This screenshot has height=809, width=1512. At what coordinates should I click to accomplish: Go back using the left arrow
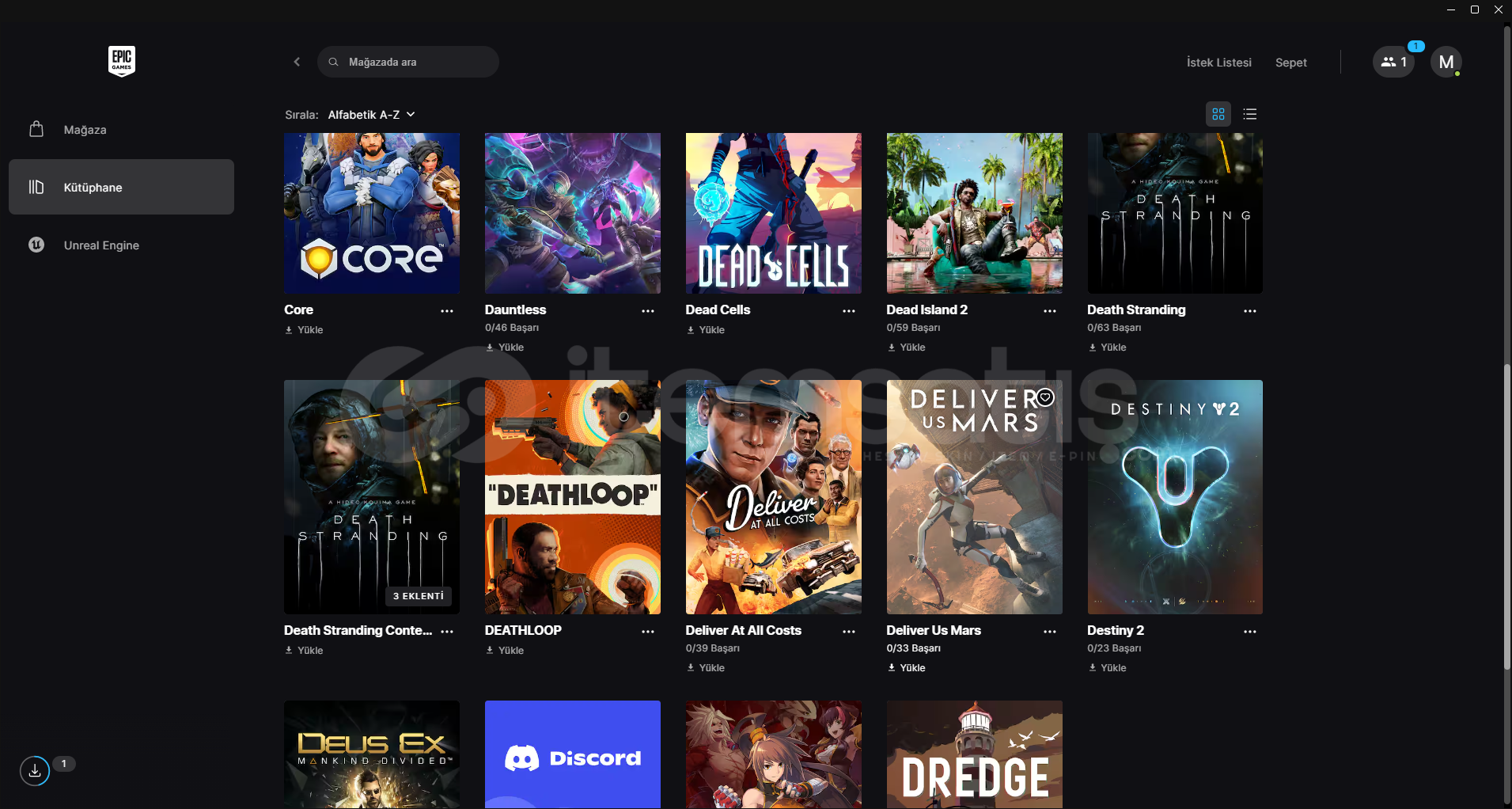[297, 62]
